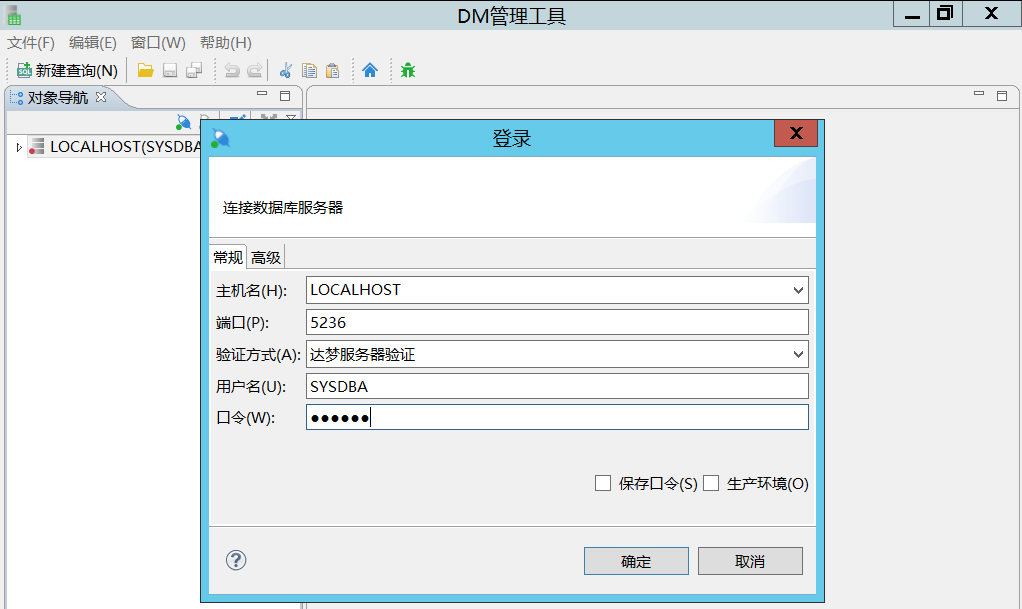Open the 帮助(H) menu
The width and height of the screenshot is (1022, 609).
click(x=226, y=43)
